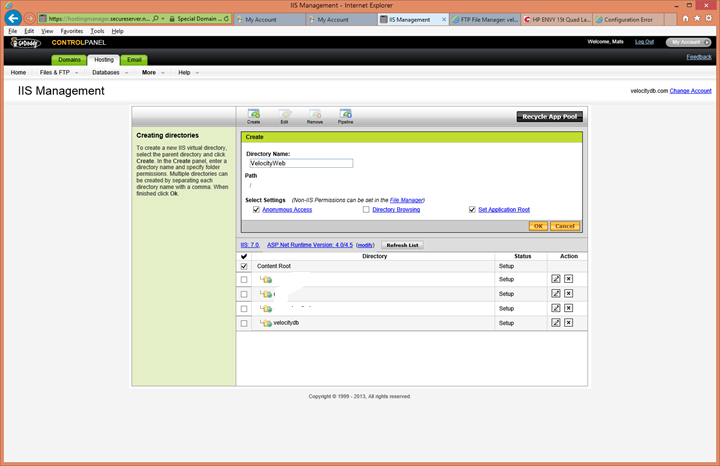Click the Recycle App Pool button
The width and height of the screenshot is (720, 466).
pos(550,117)
